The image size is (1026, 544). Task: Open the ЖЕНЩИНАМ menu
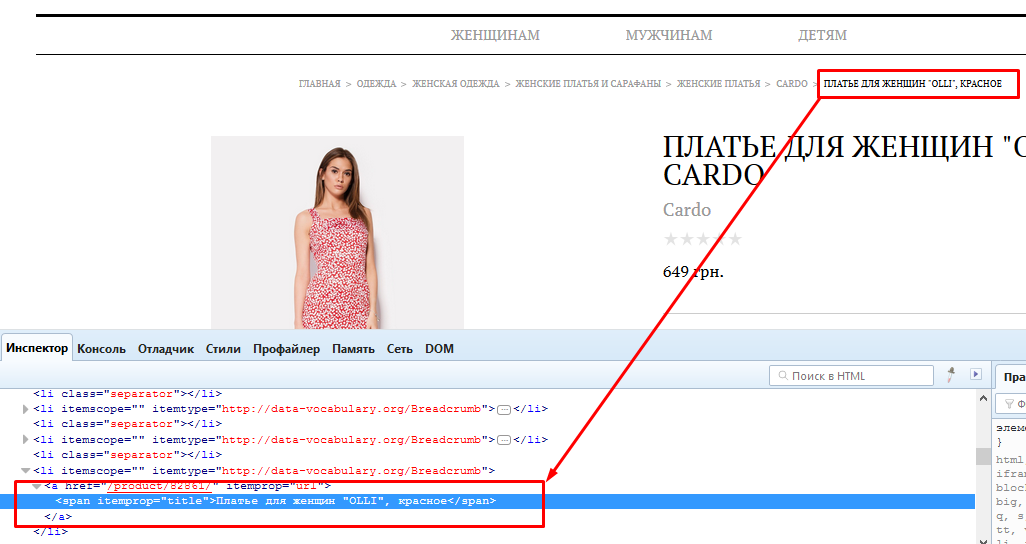click(x=495, y=35)
